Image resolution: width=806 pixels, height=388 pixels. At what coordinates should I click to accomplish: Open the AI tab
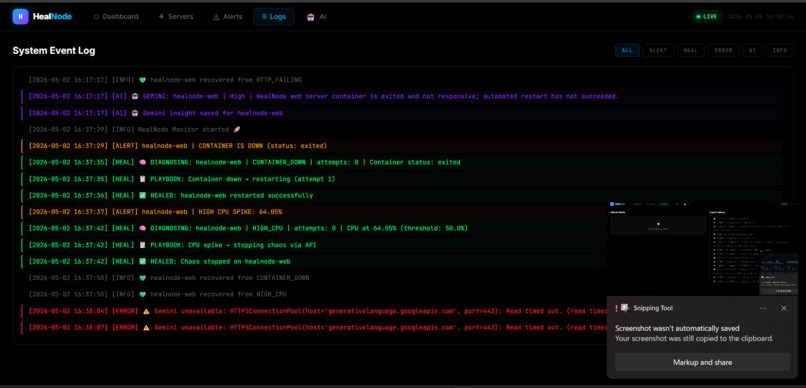coord(317,16)
